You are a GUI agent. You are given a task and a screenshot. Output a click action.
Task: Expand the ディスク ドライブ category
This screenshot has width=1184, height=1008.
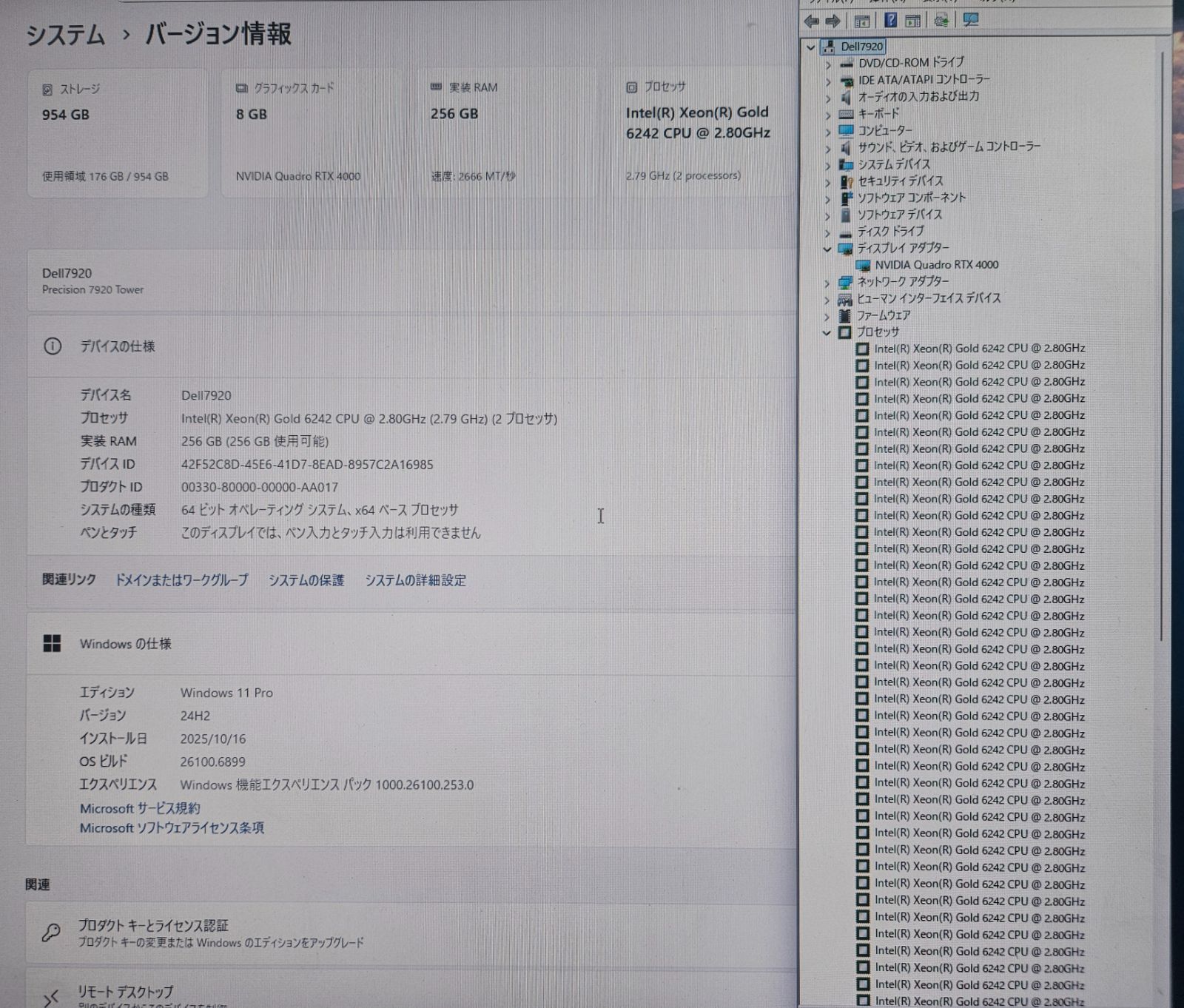click(827, 232)
